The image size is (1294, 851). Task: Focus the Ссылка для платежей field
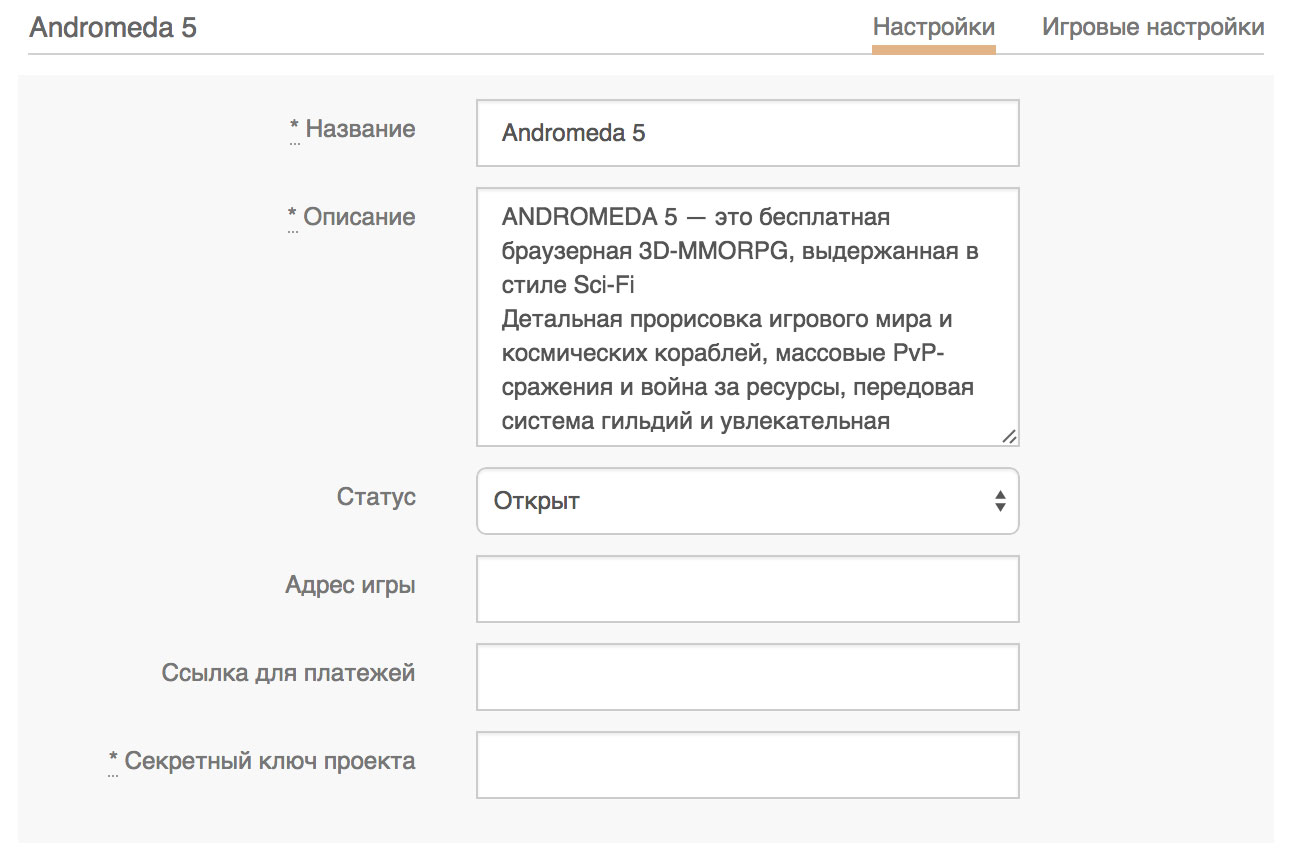click(x=747, y=677)
